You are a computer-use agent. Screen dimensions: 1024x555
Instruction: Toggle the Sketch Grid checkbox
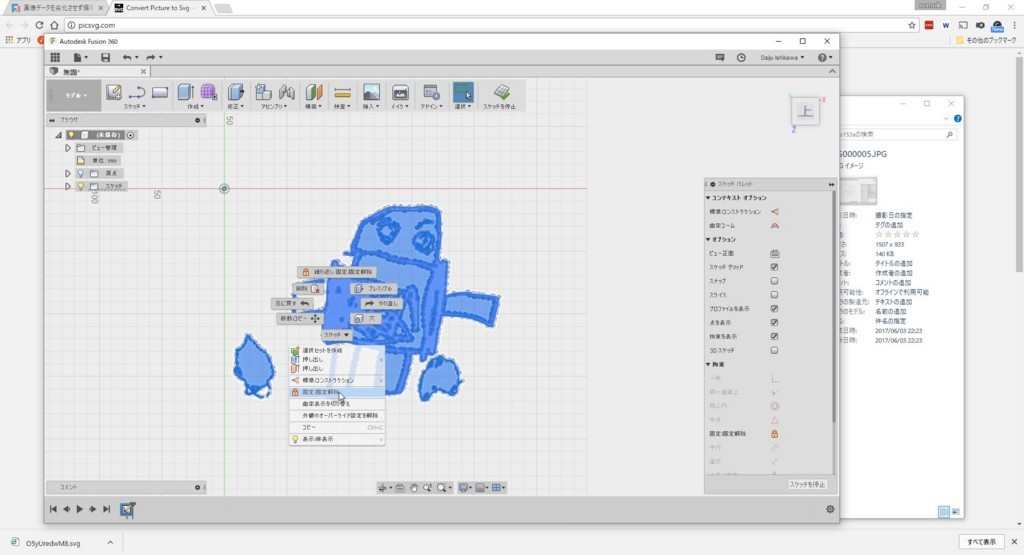(x=775, y=267)
